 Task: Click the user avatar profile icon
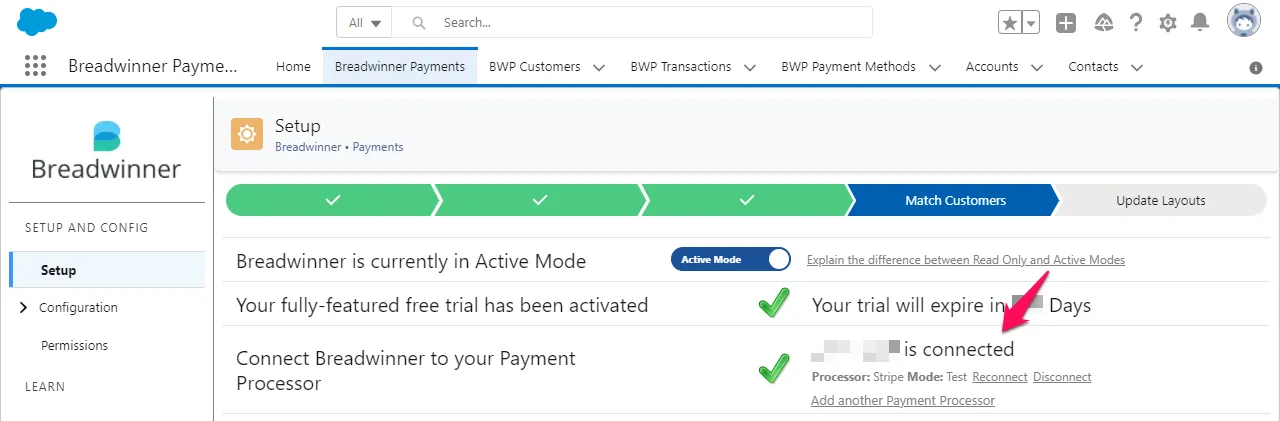pyautogui.click(x=1244, y=21)
